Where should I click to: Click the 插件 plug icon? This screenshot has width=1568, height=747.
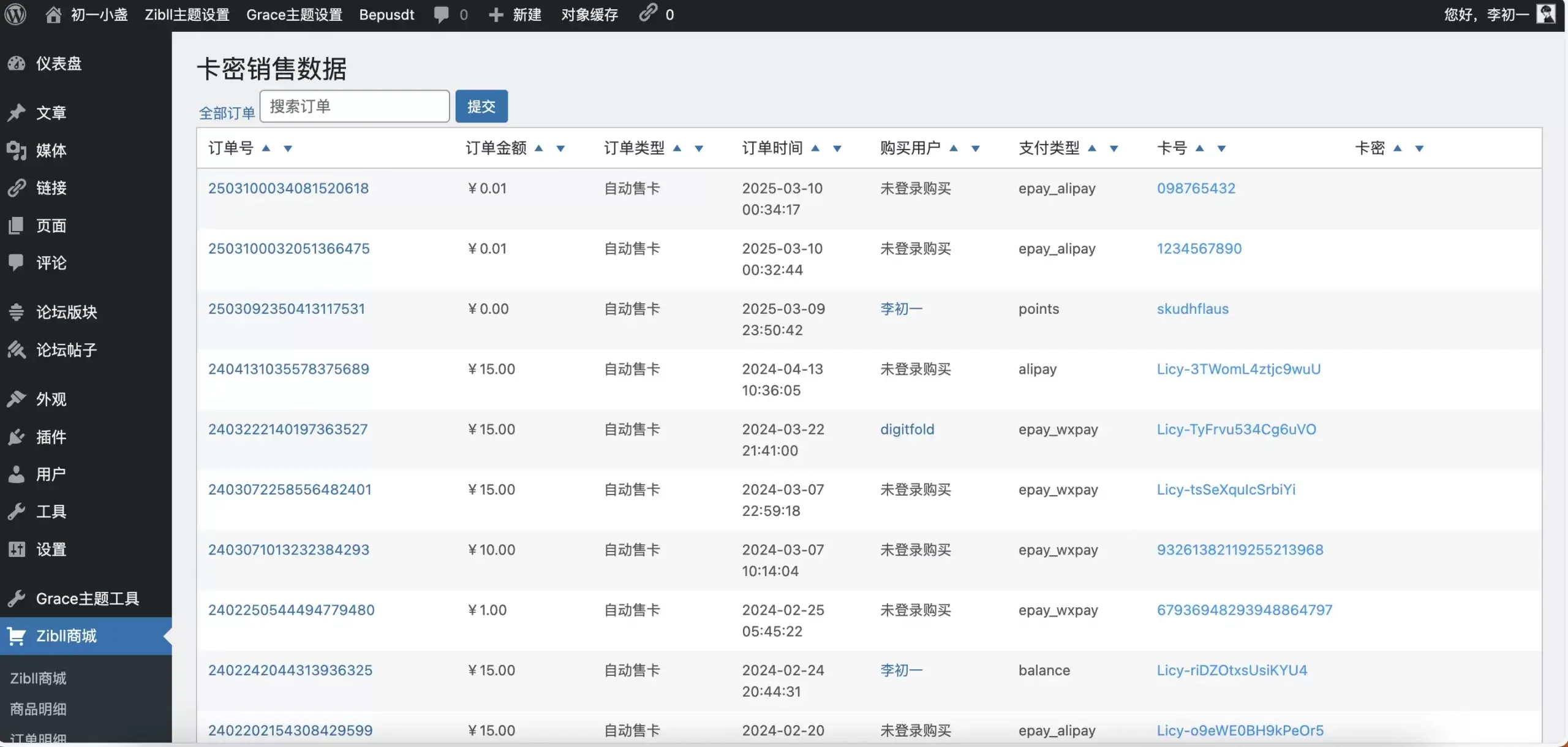17,437
